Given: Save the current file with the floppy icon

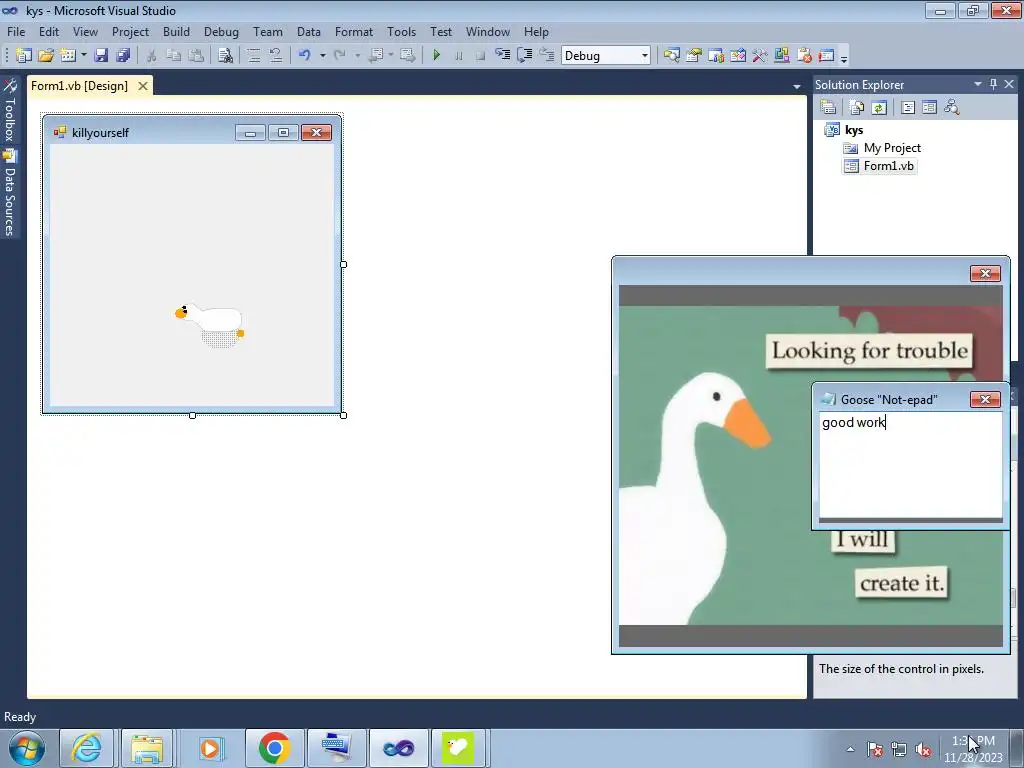Looking at the screenshot, I should click(x=101, y=56).
